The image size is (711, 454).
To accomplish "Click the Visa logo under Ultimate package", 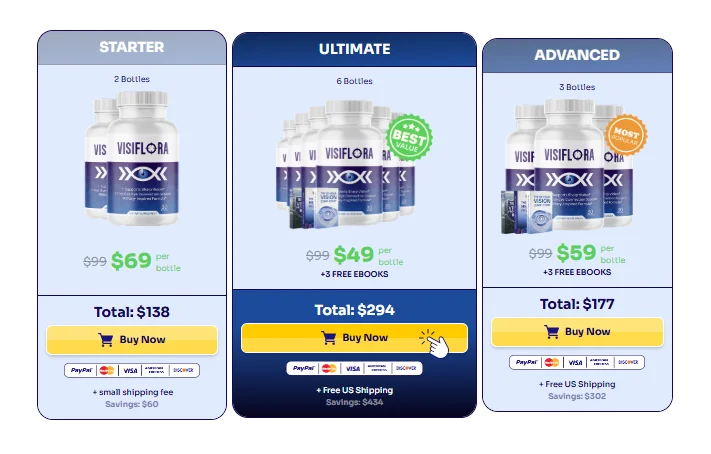I will 353,368.
